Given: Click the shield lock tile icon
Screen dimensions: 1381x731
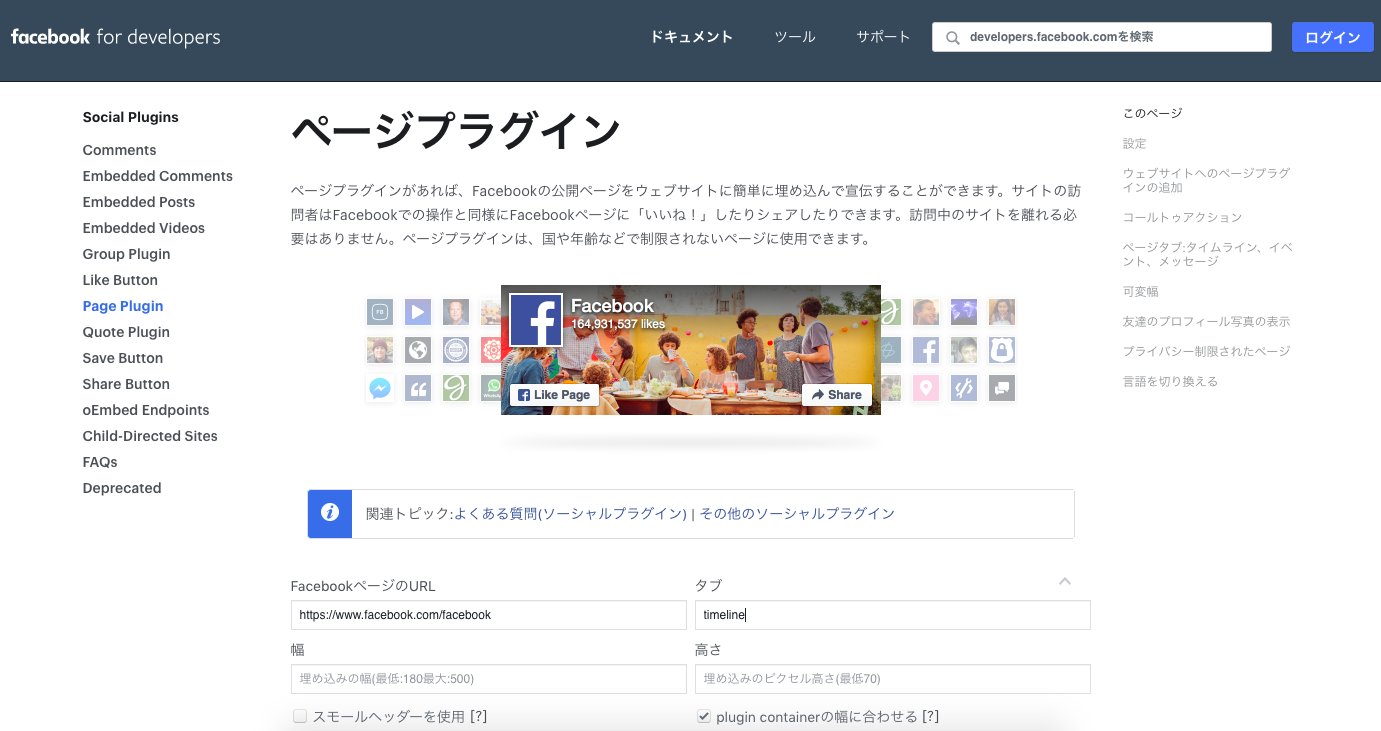Looking at the screenshot, I should point(1002,350).
